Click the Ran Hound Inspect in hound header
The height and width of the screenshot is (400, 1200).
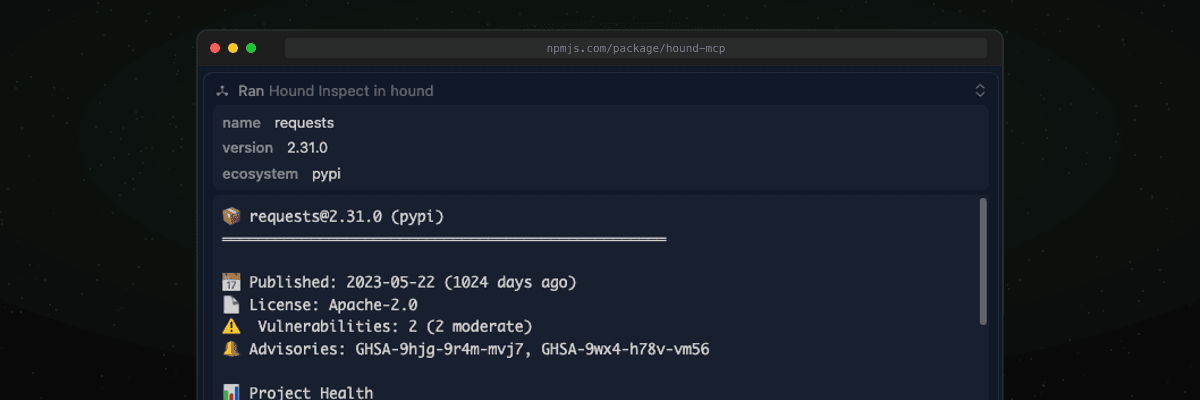pyautogui.click(x=336, y=91)
